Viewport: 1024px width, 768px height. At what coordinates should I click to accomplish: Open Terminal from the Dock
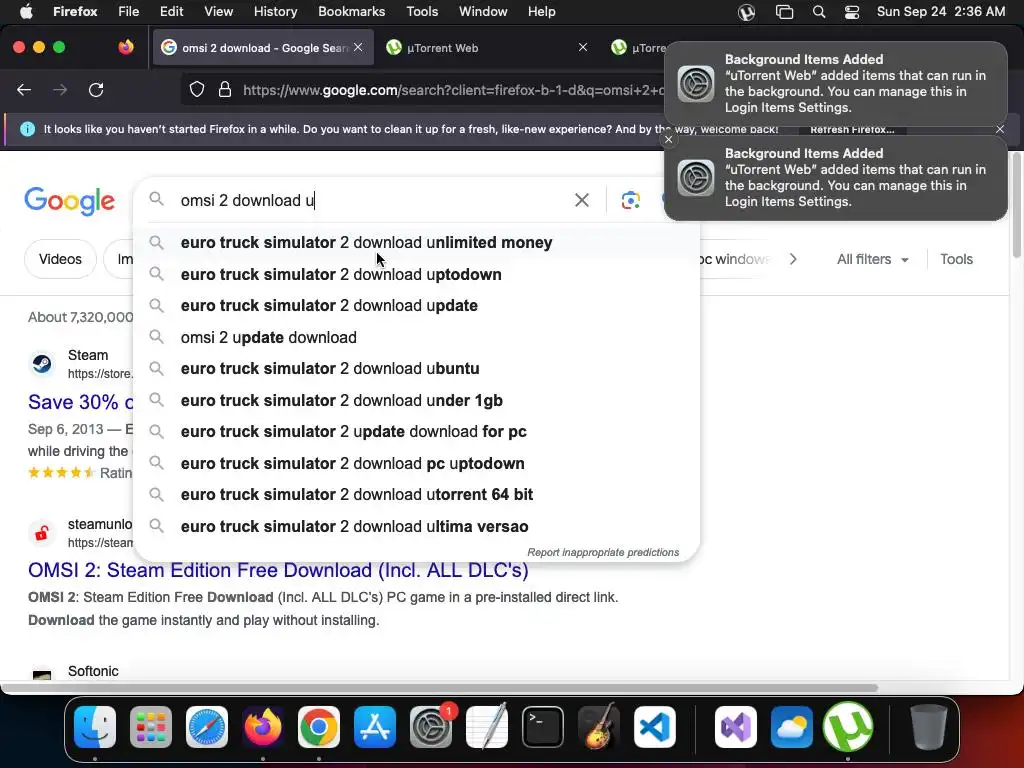coord(543,727)
